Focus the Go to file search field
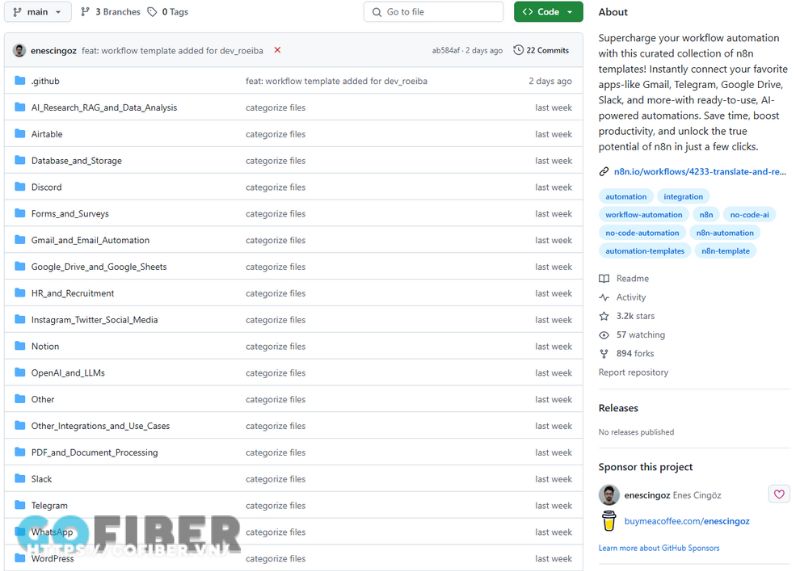 coord(433,12)
